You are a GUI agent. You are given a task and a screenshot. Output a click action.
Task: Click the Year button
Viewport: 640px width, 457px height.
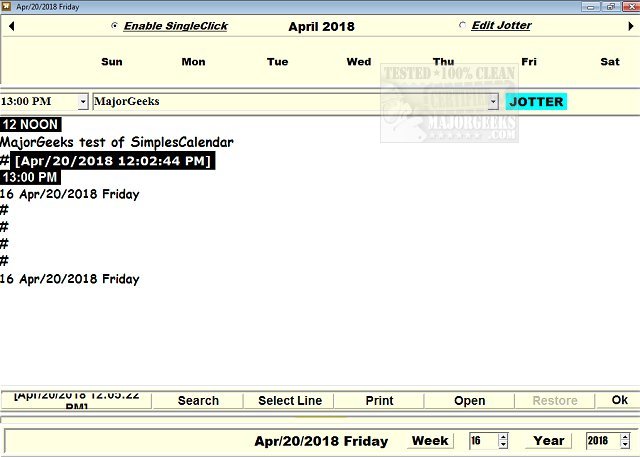pos(549,441)
